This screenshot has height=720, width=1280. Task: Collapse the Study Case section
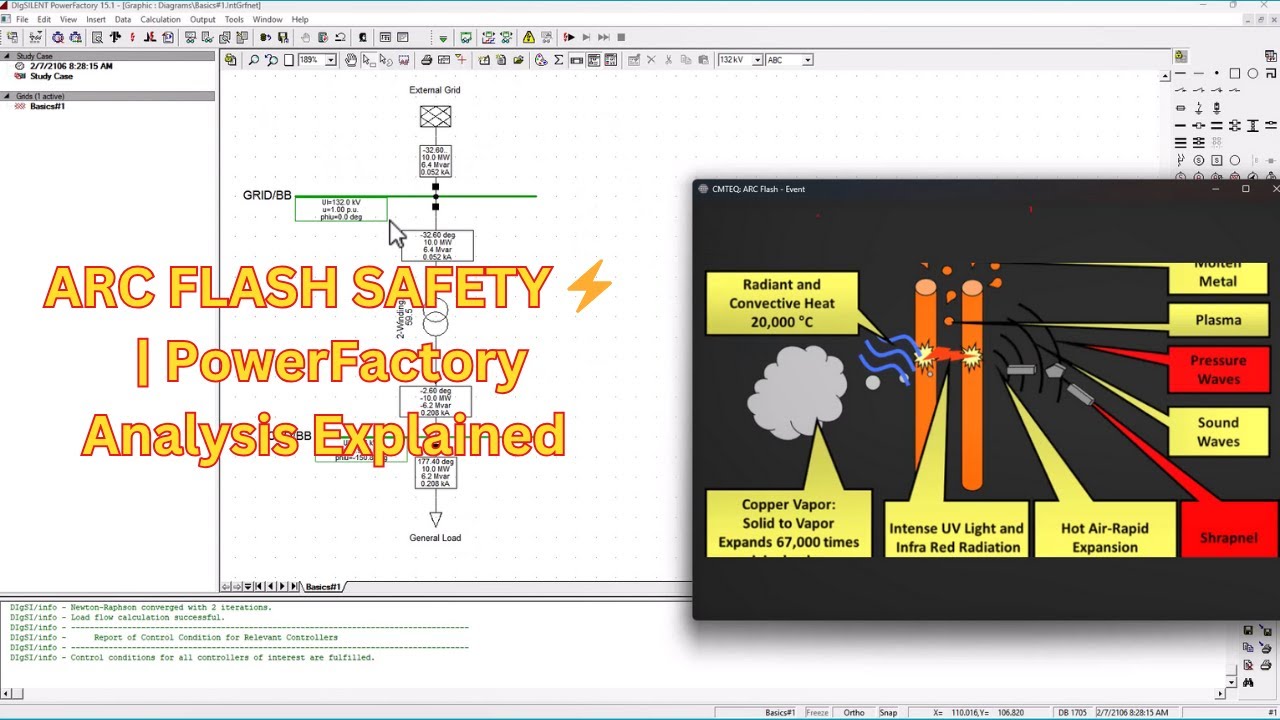click(x=8, y=56)
